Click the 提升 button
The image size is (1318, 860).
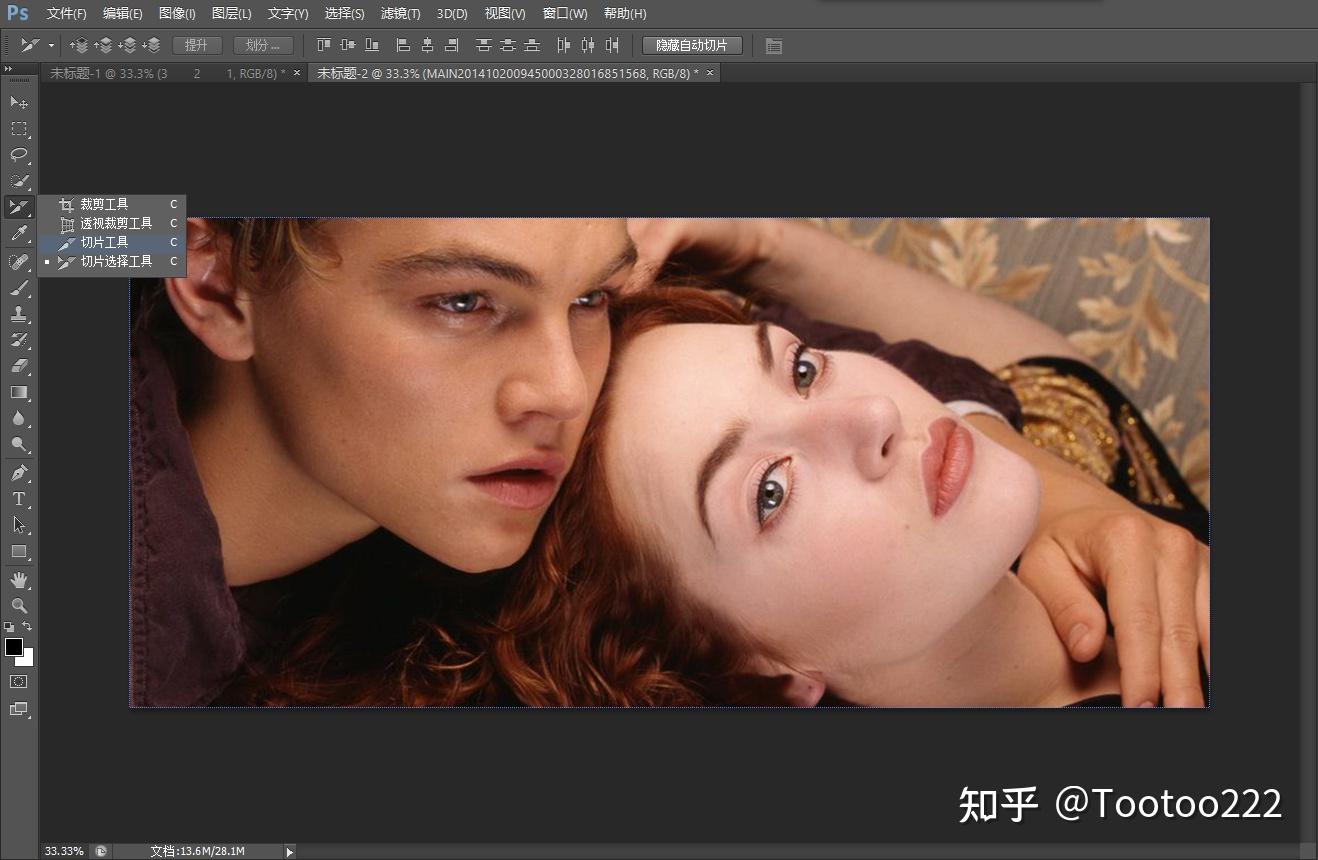click(x=197, y=45)
